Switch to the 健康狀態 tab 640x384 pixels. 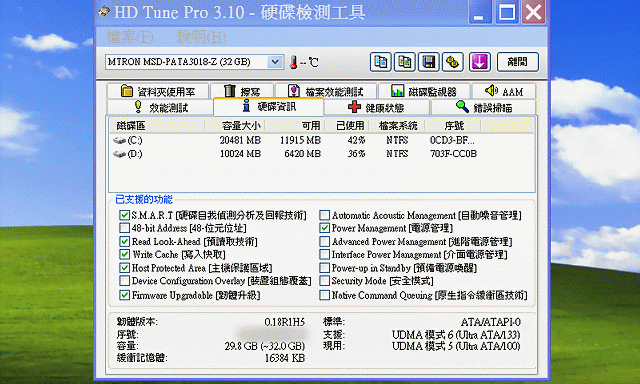tap(376, 107)
